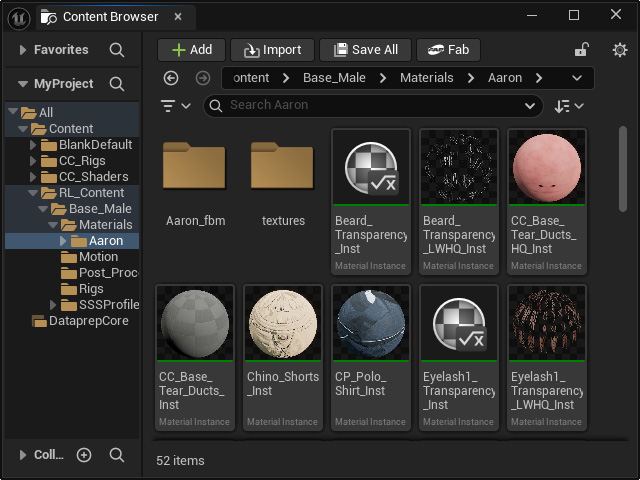
Task: Click Materials in the breadcrumb path
Action: coord(427,78)
